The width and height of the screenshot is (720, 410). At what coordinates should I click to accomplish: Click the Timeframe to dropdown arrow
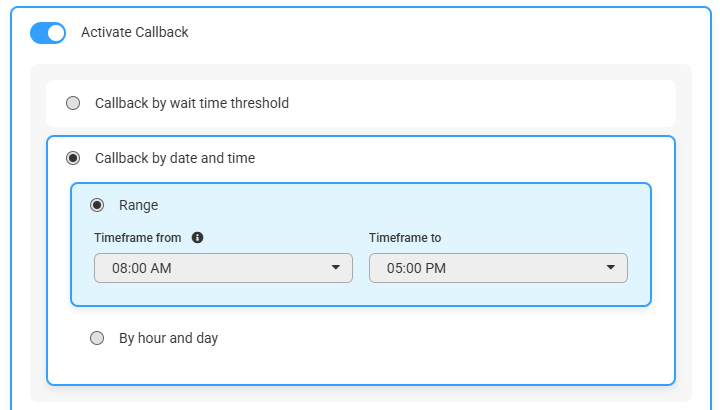click(610, 267)
